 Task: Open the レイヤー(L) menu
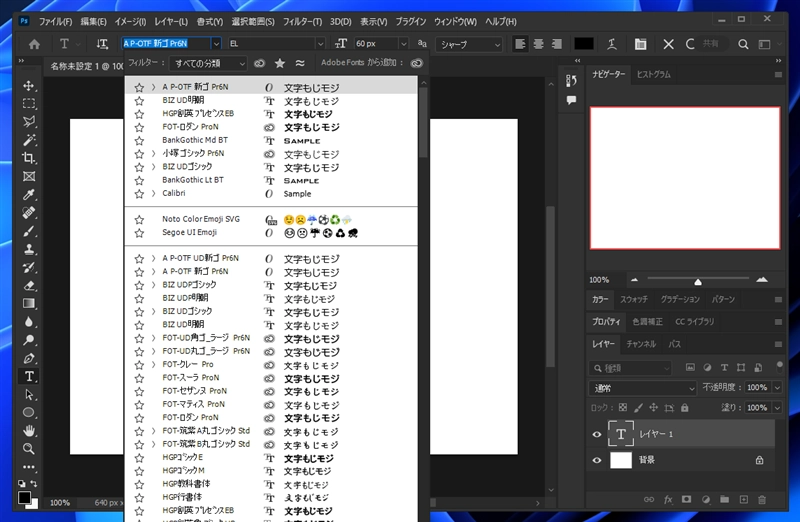171,21
